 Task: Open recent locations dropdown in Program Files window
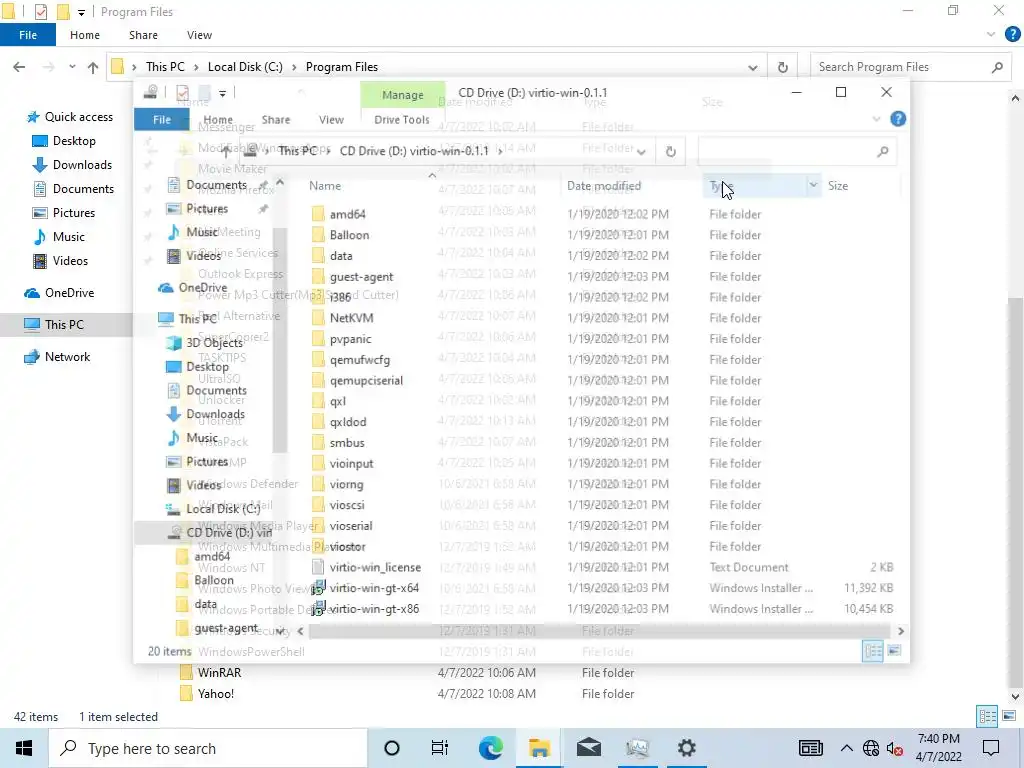tap(72, 67)
